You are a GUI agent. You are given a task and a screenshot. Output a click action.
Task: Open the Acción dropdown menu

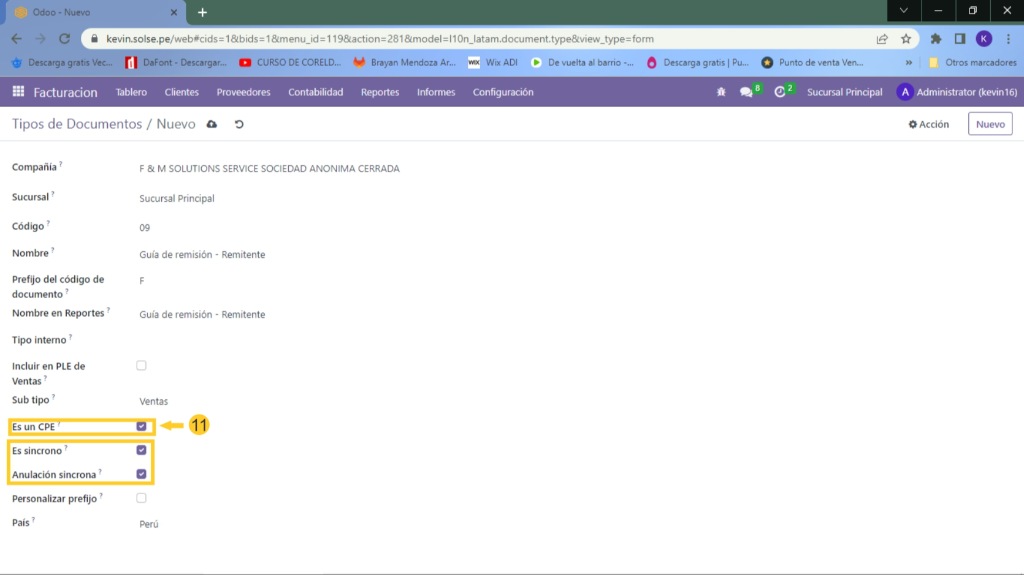[928, 124]
